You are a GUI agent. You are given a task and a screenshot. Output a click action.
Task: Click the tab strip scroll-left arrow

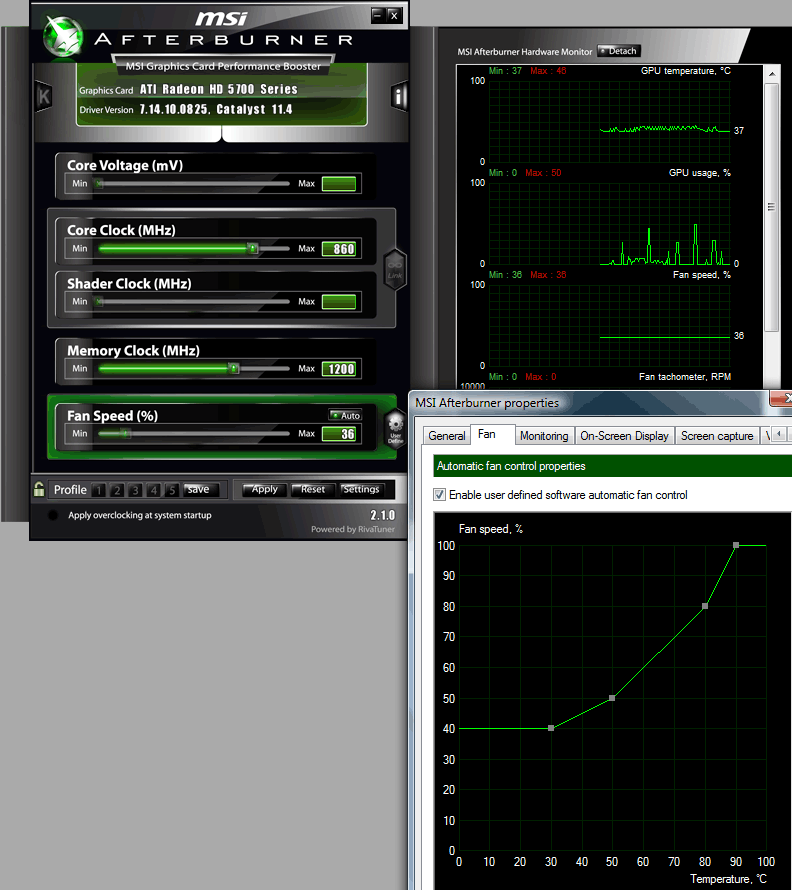[x=780, y=434]
